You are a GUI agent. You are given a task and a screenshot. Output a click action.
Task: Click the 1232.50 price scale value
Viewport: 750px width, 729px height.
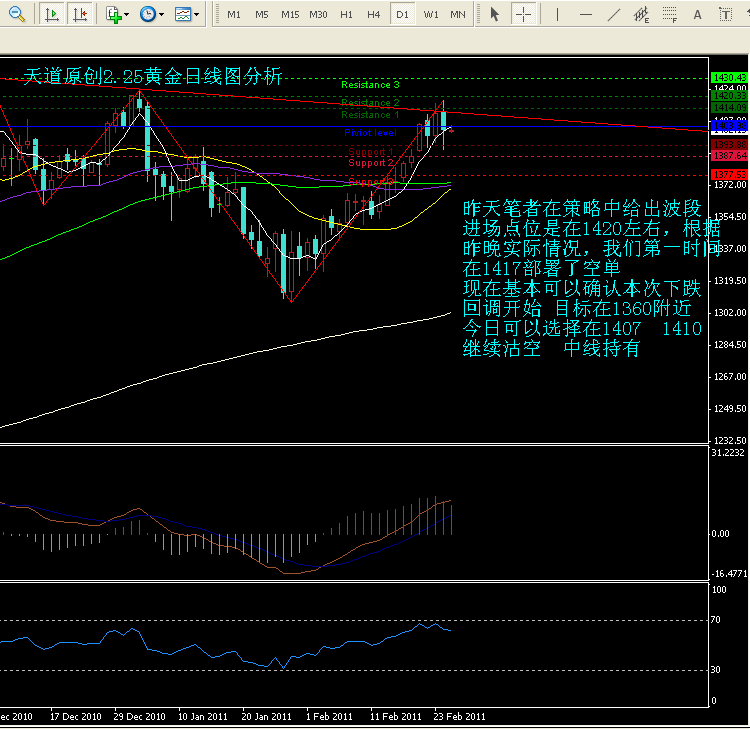(730, 441)
